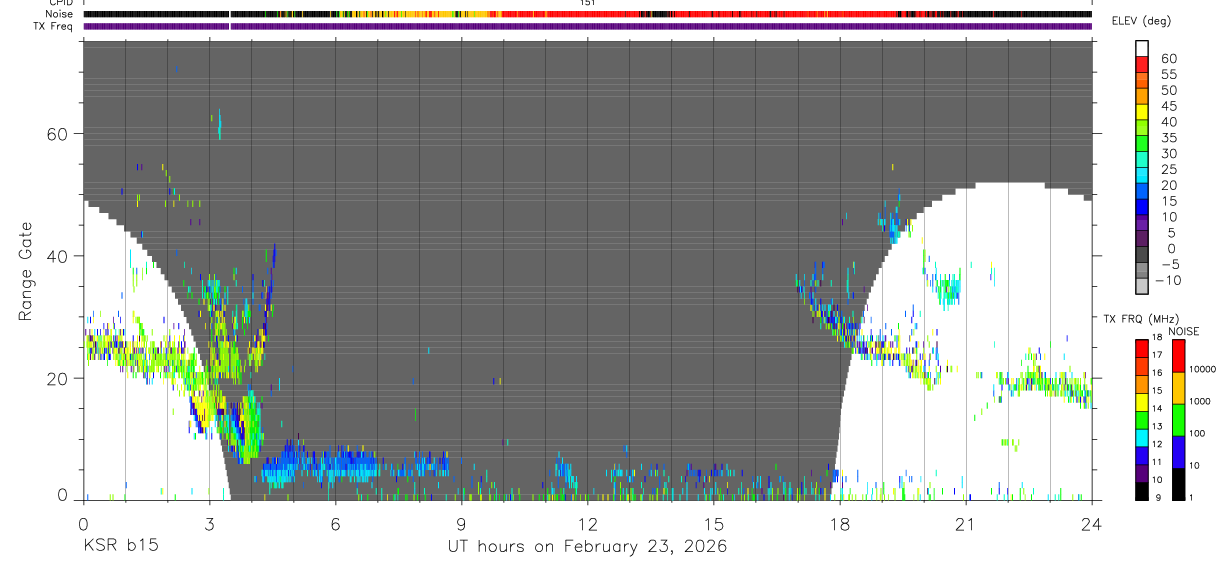
Task: Click the red segment of the NOISE colorbar
Action: pos(1178,356)
